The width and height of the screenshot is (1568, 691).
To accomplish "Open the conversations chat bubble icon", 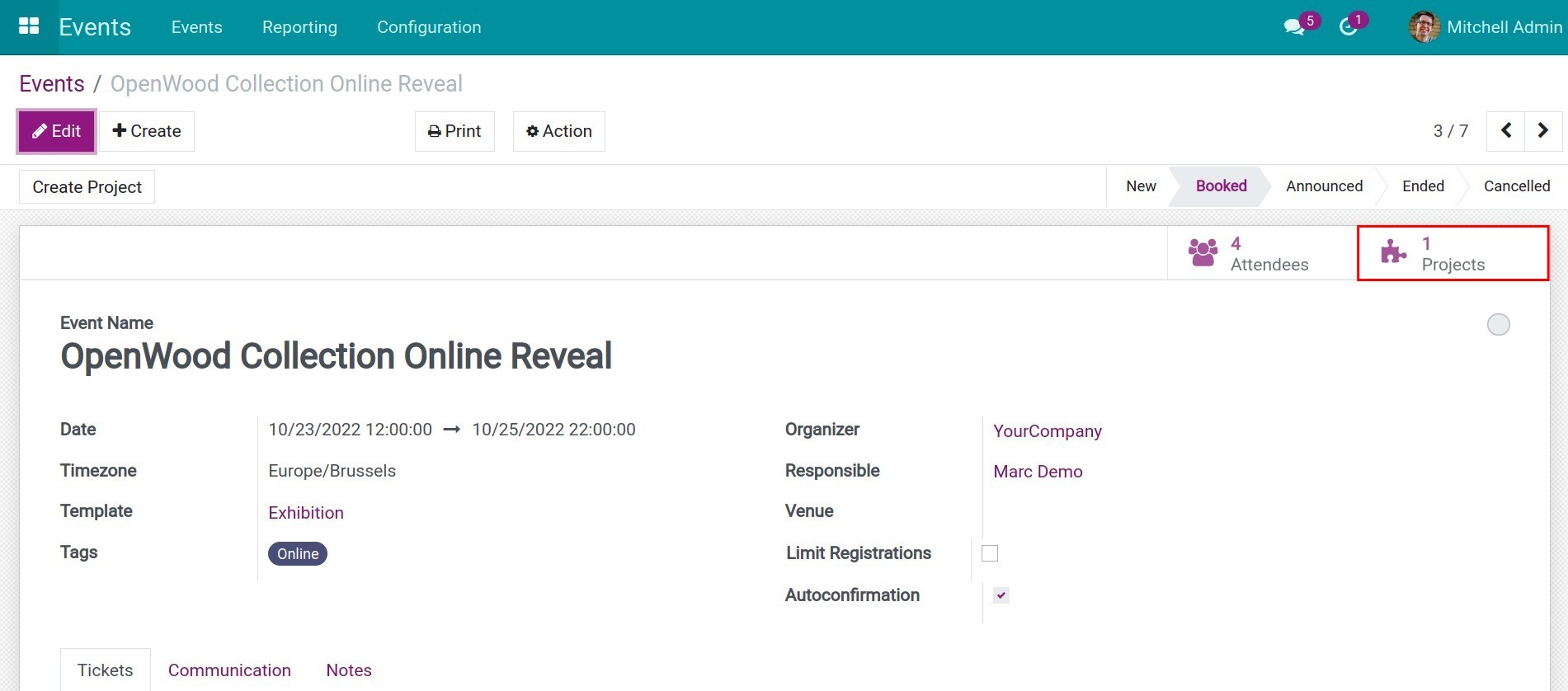I will (1293, 27).
